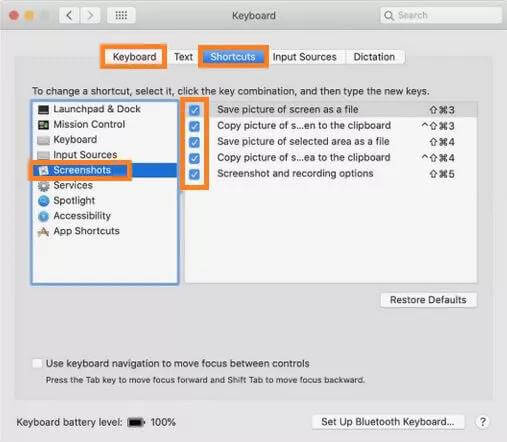Click the Spotlight category icon
Image resolution: width=507 pixels, height=442 pixels.
(x=43, y=201)
